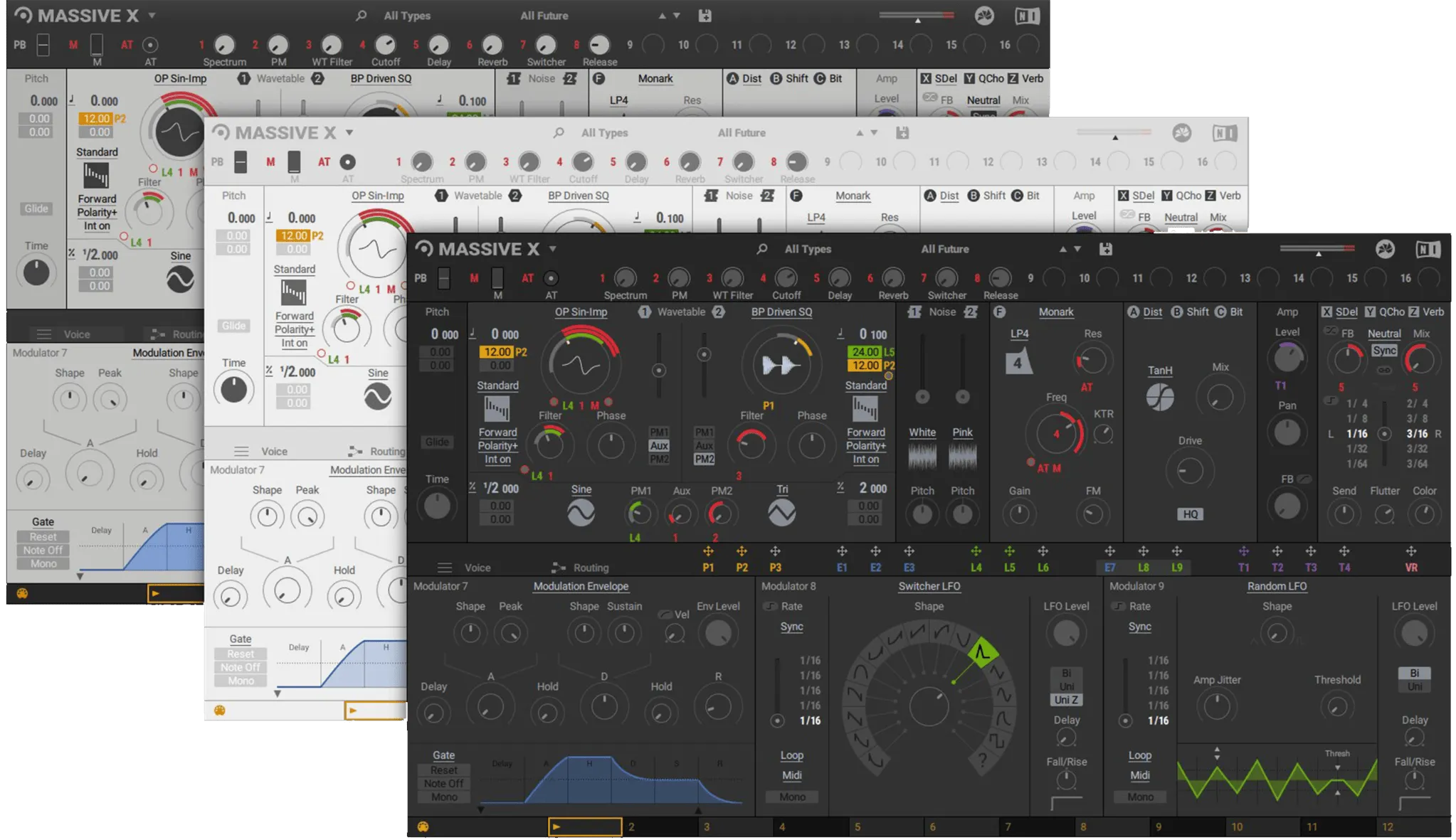Switch to the Voice tab in front window

pyautogui.click(x=477, y=568)
